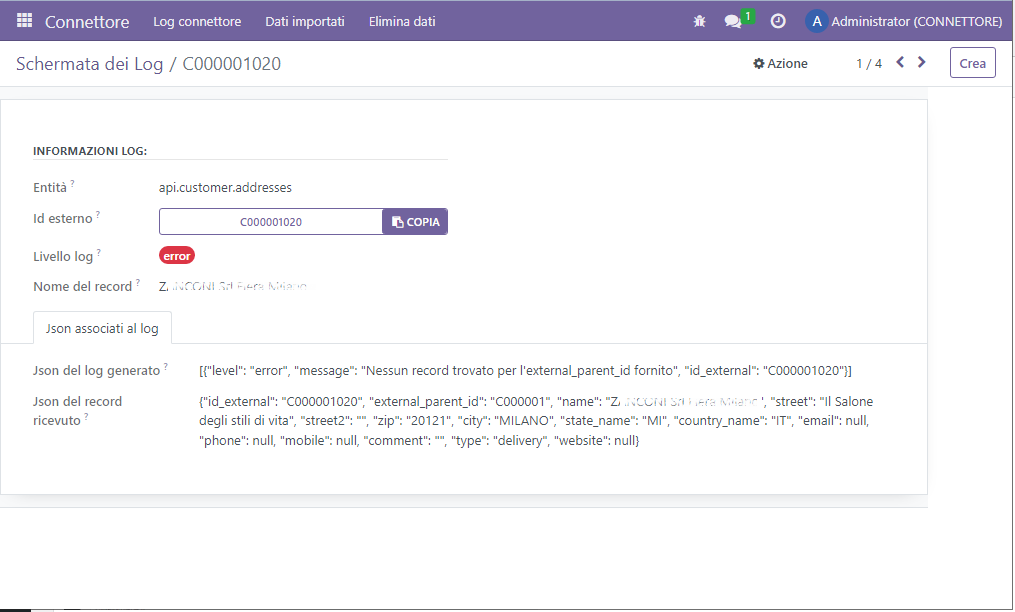Click the Id esterno field C000001020
The height and width of the screenshot is (612, 1015).
pos(271,222)
